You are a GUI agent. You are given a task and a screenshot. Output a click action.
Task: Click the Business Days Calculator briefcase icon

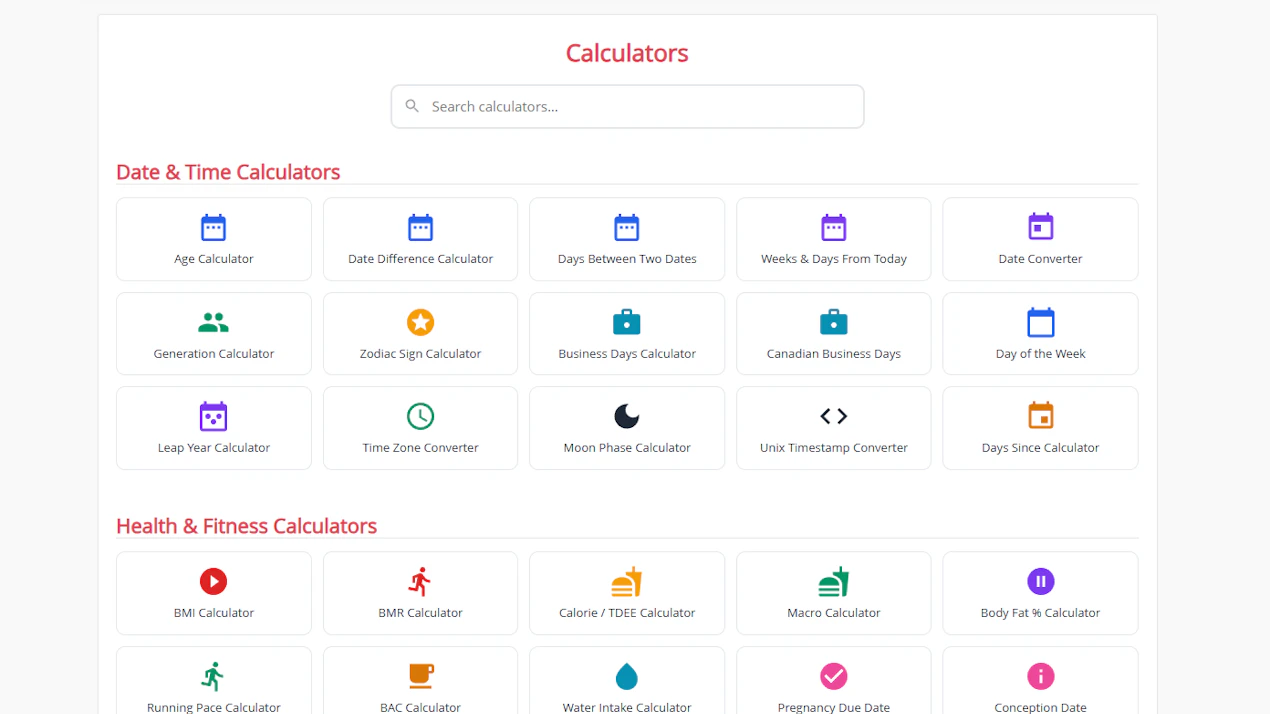pos(627,322)
